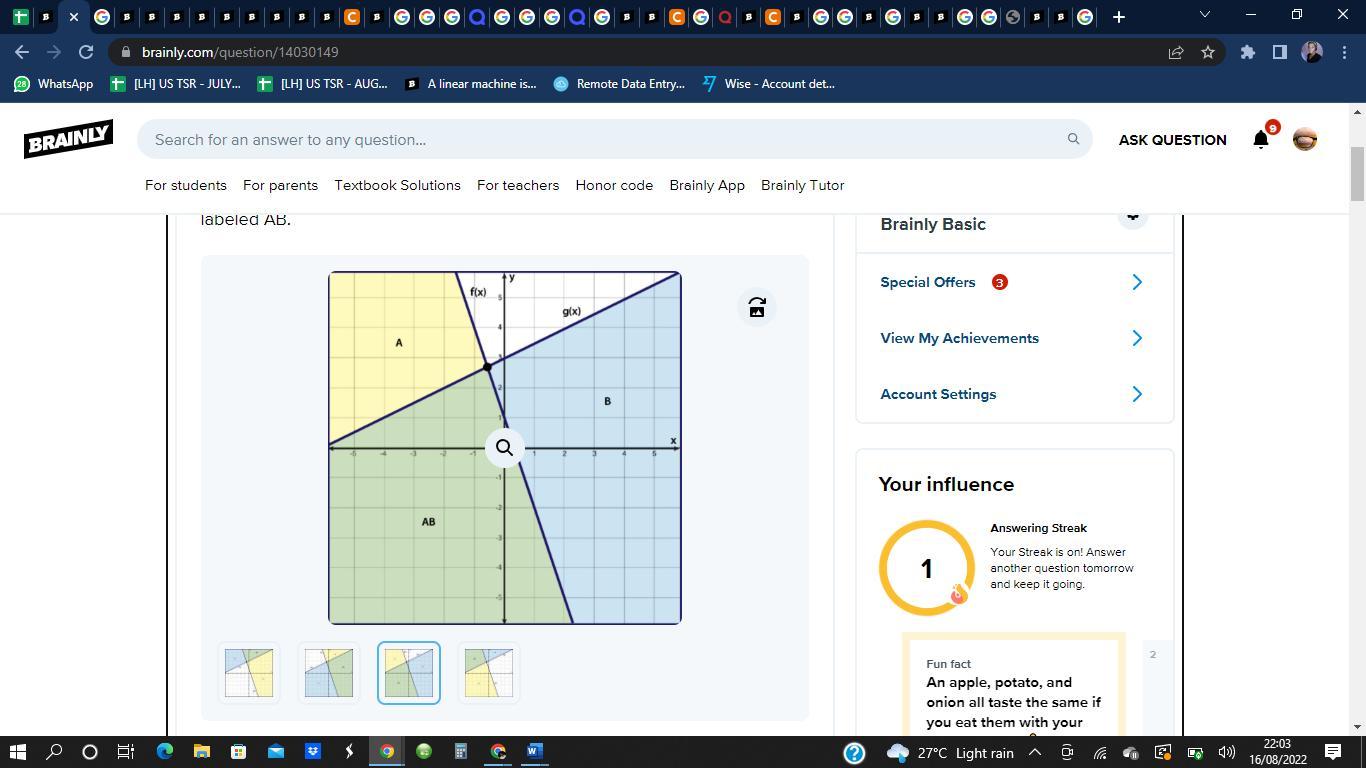Image resolution: width=1366 pixels, height=768 pixels.
Task: Open the Honor code menu item
Action: tap(614, 185)
